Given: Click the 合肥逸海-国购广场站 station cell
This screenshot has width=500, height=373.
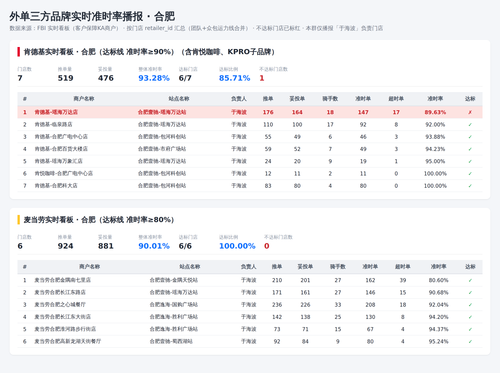Looking at the screenshot, I should pyautogui.click(x=174, y=305).
